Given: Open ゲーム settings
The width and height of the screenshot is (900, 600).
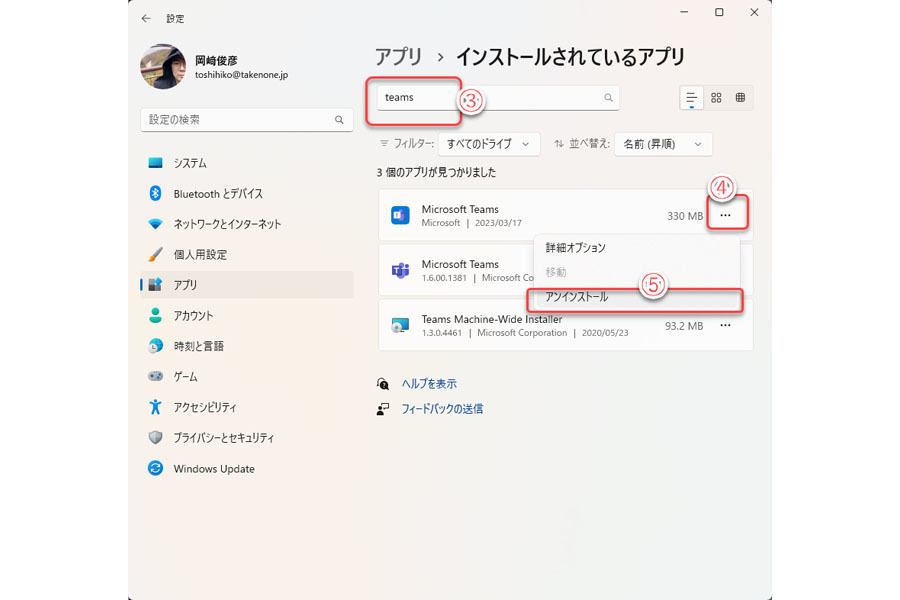Looking at the screenshot, I should tap(247, 377).
